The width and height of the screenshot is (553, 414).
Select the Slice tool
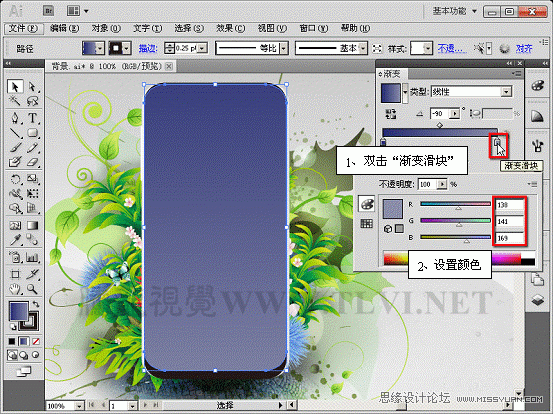[x=32, y=274]
